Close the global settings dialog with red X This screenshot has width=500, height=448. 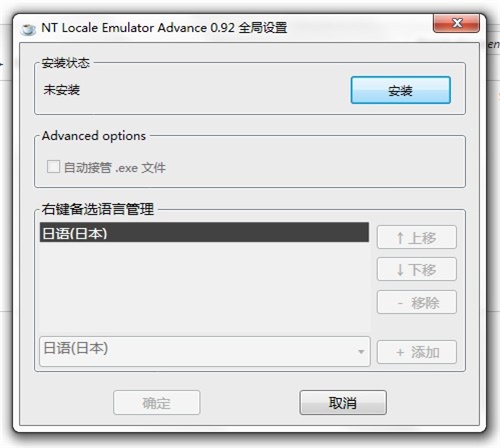click(x=456, y=23)
